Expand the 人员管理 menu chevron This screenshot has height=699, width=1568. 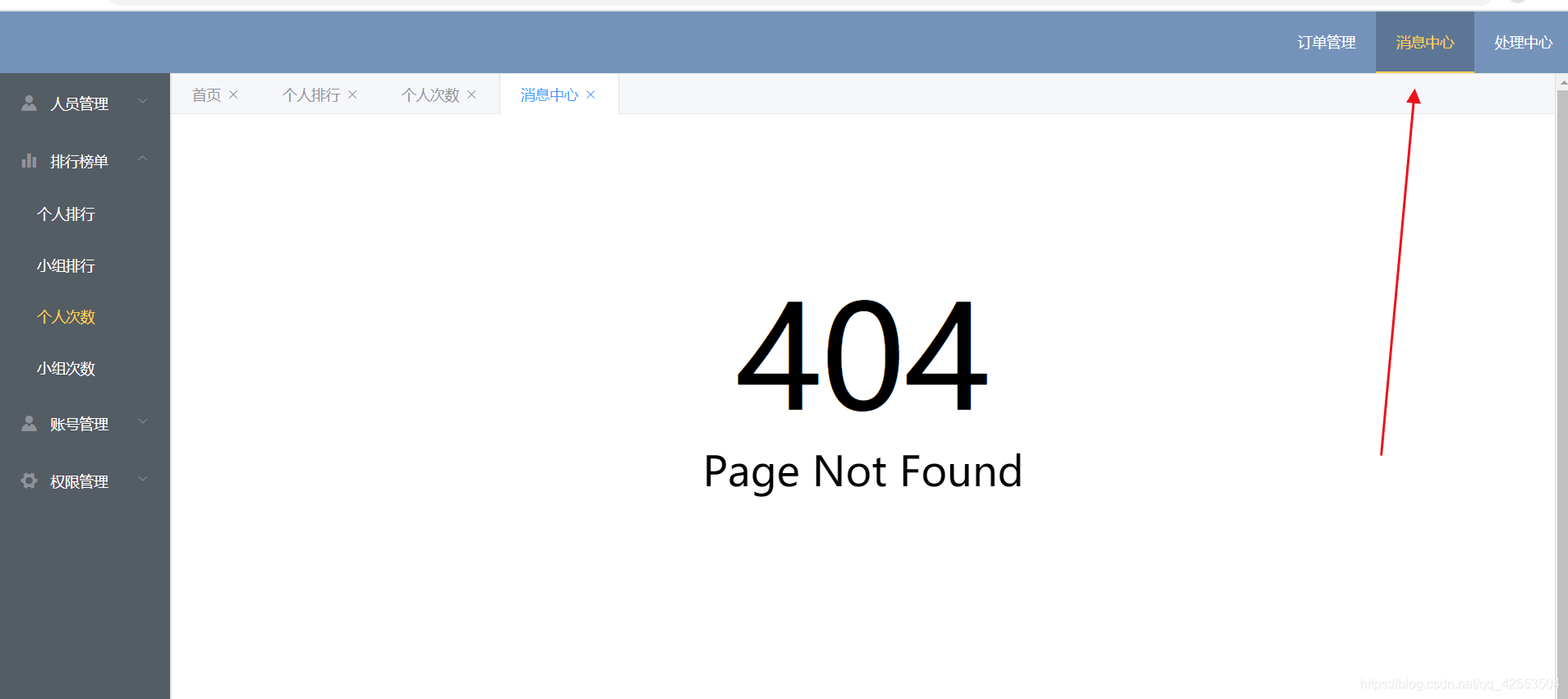pos(143,102)
